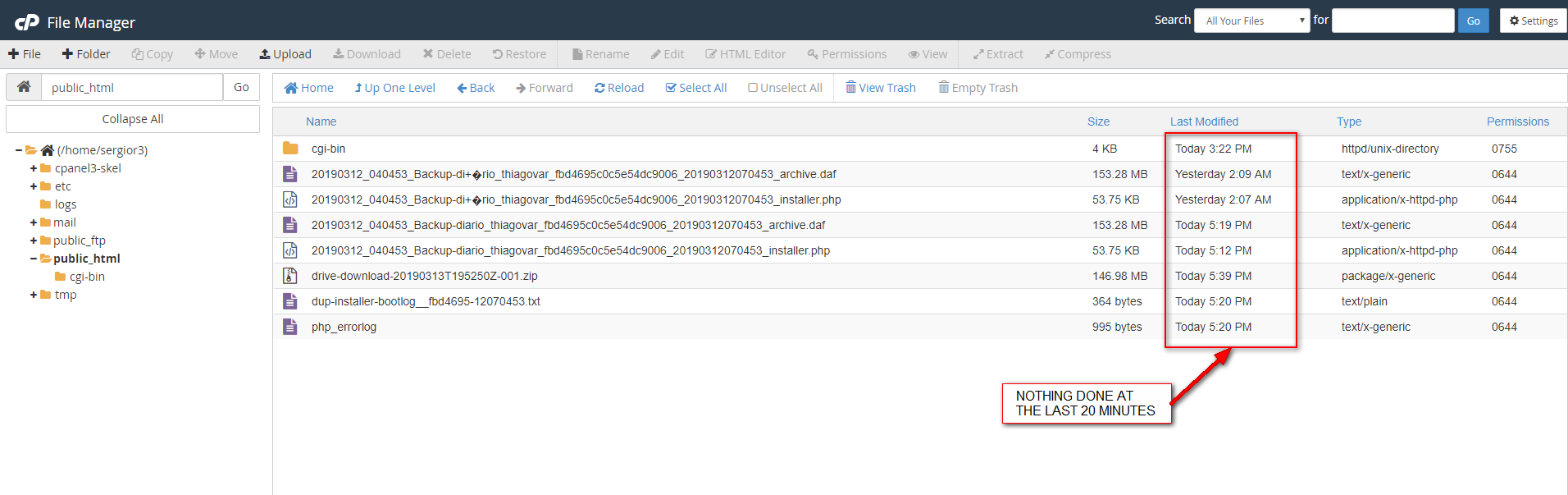Select cgi-bin in the folder tree
The width and height of the screenshot is (1568, 495).
[x=87, y=277]
